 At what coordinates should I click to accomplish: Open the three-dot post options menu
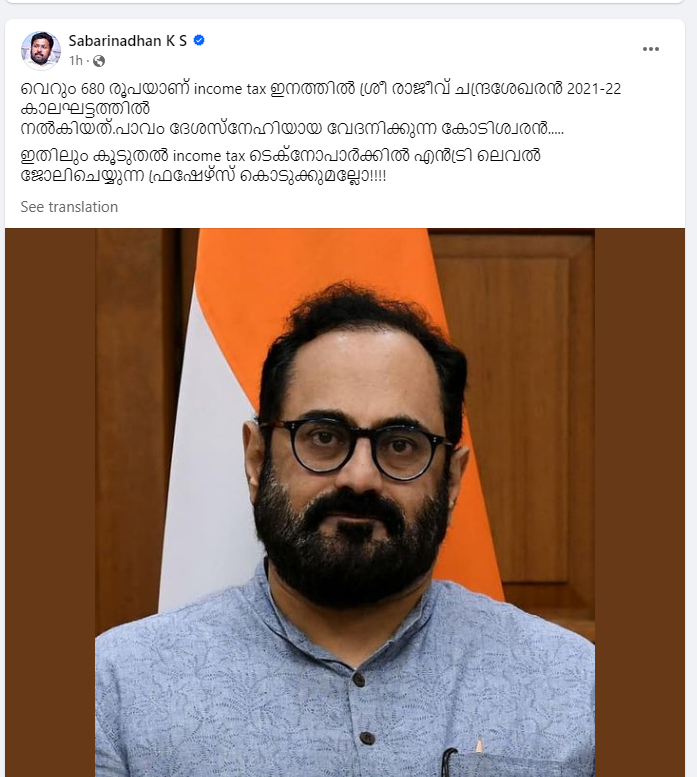650,49
